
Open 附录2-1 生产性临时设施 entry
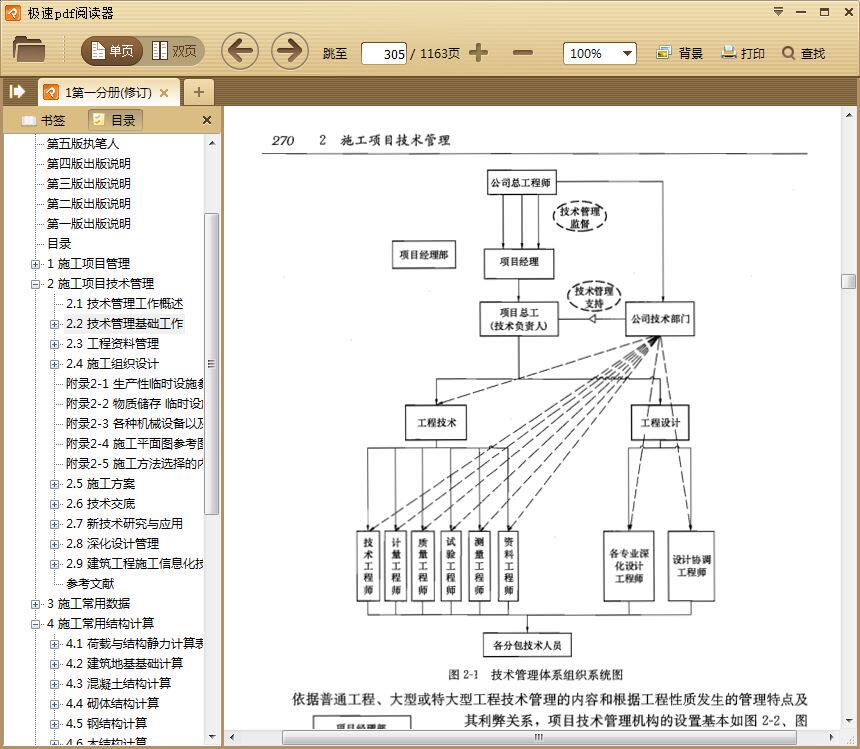(x=134, y=384)
